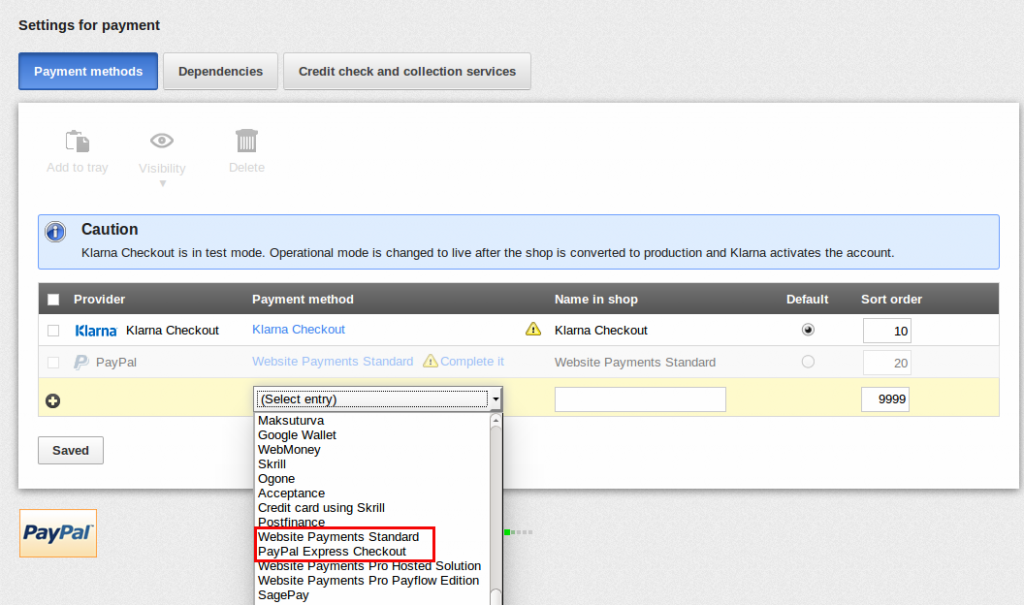The image size is (1024, 605).
Task: Check the PayPal row checkbox
Action: click(54, 362)
